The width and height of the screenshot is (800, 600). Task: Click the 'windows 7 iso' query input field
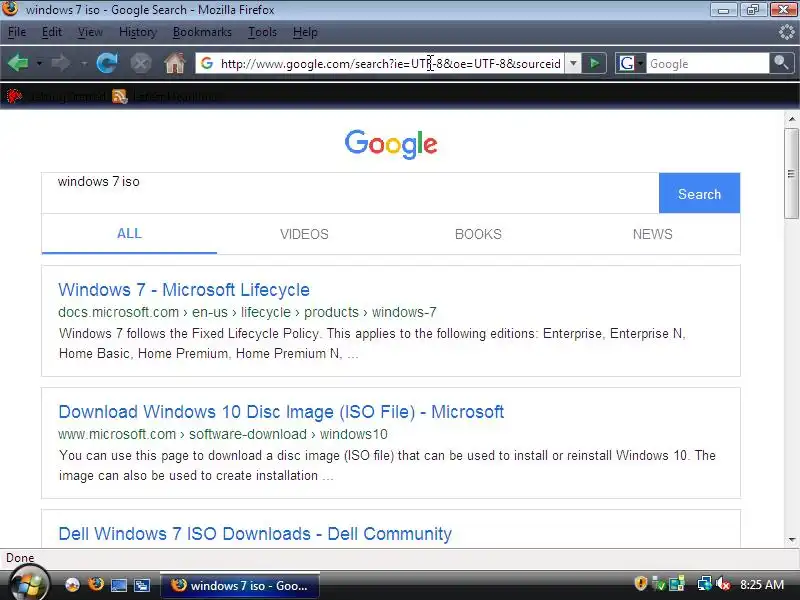coord(350,193)
